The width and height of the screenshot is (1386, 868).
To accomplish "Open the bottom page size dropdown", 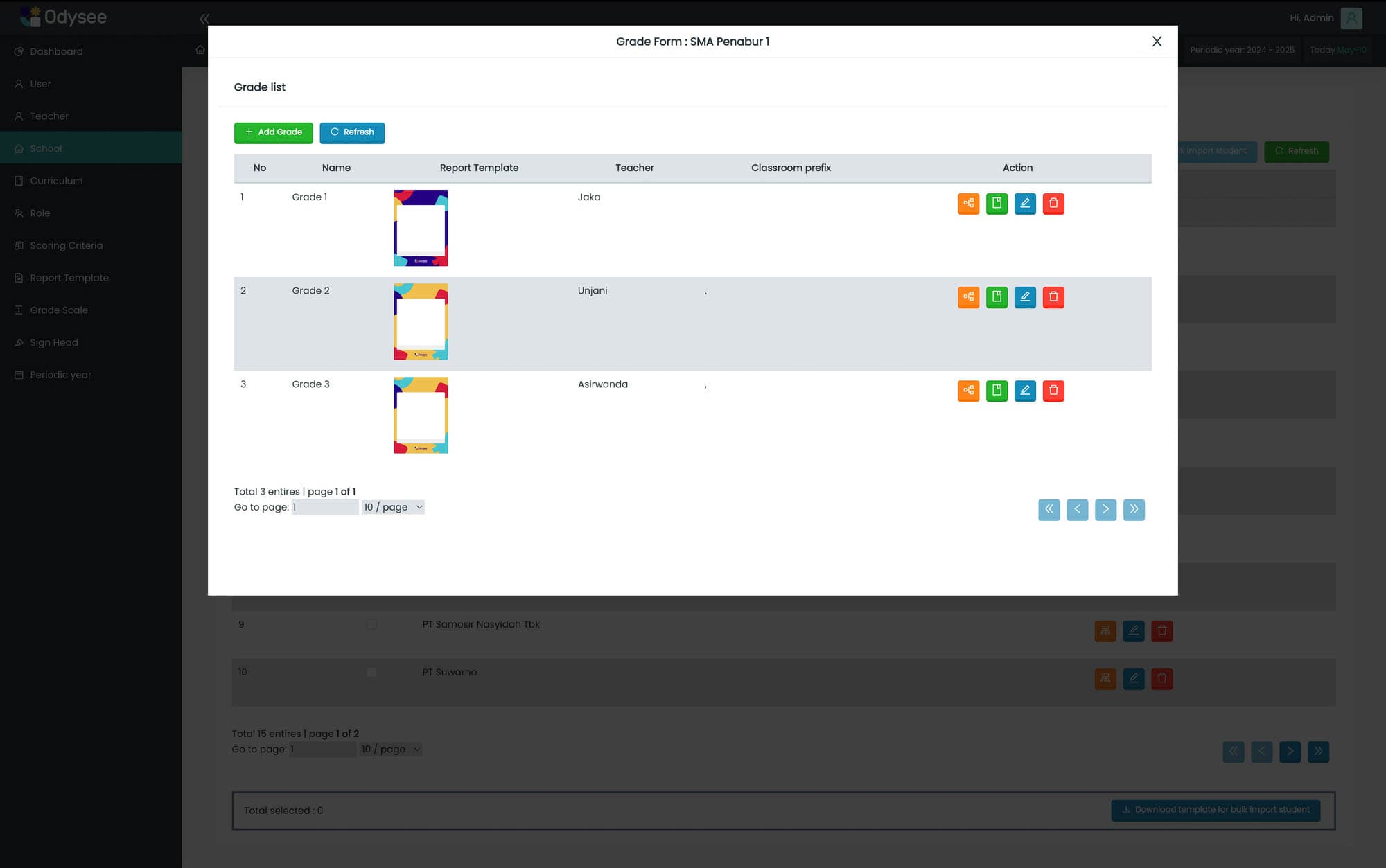I will click(391, 749).
